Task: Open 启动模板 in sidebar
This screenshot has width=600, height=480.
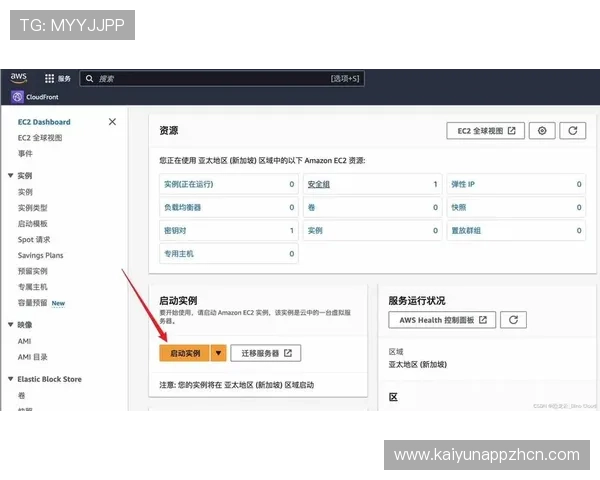Action: pyautogui.click(x=33, y=224)
